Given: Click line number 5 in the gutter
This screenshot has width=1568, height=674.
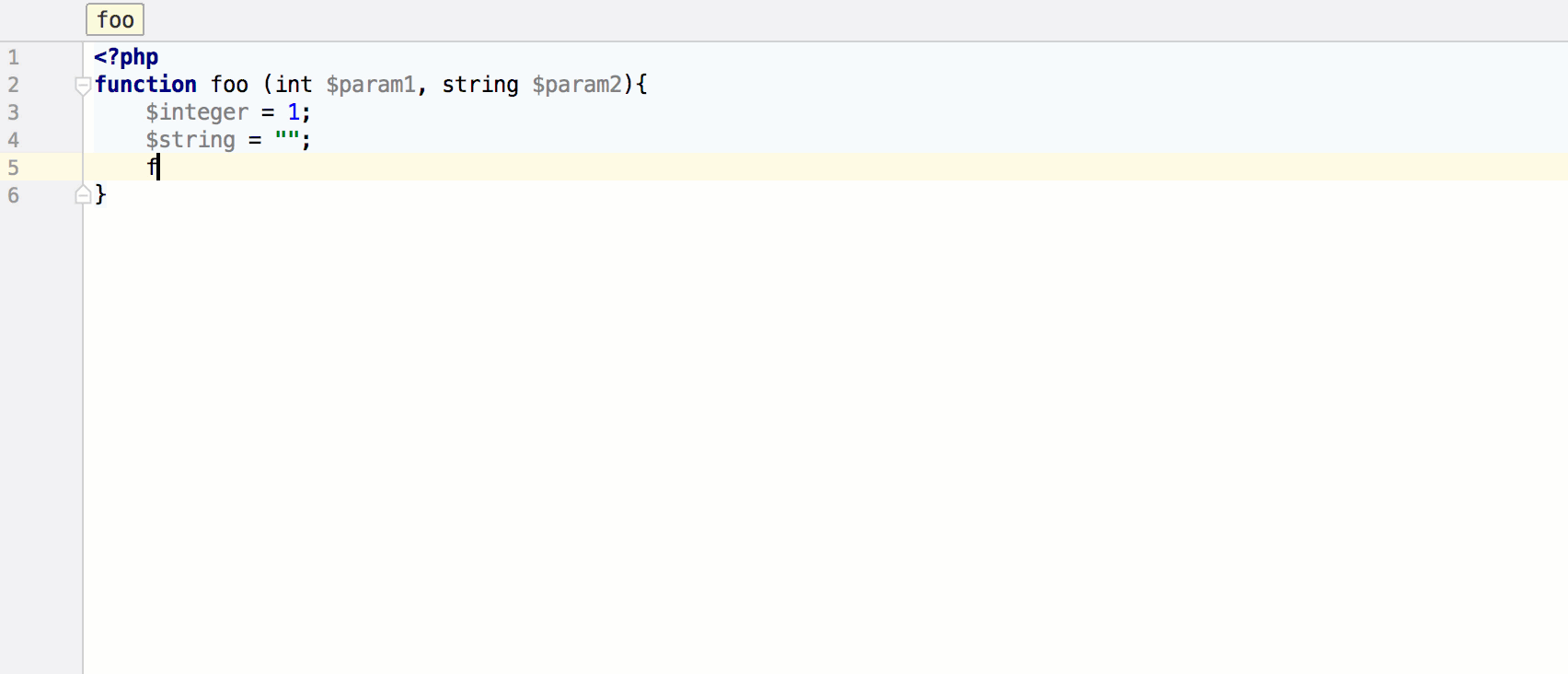Looking at the screenshot, I should [13, 168].
